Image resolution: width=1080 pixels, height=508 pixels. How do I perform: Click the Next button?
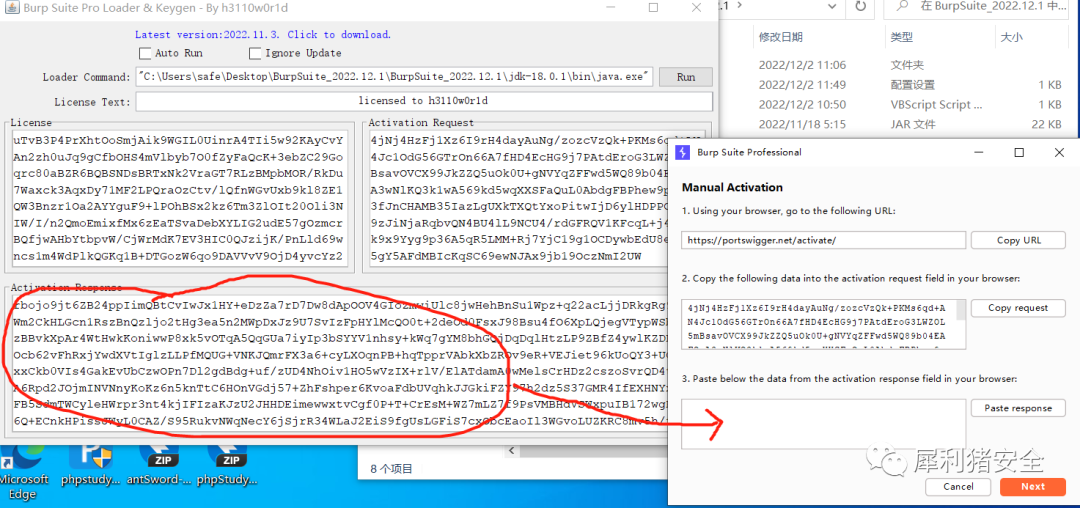click(x=1033, y=486)
